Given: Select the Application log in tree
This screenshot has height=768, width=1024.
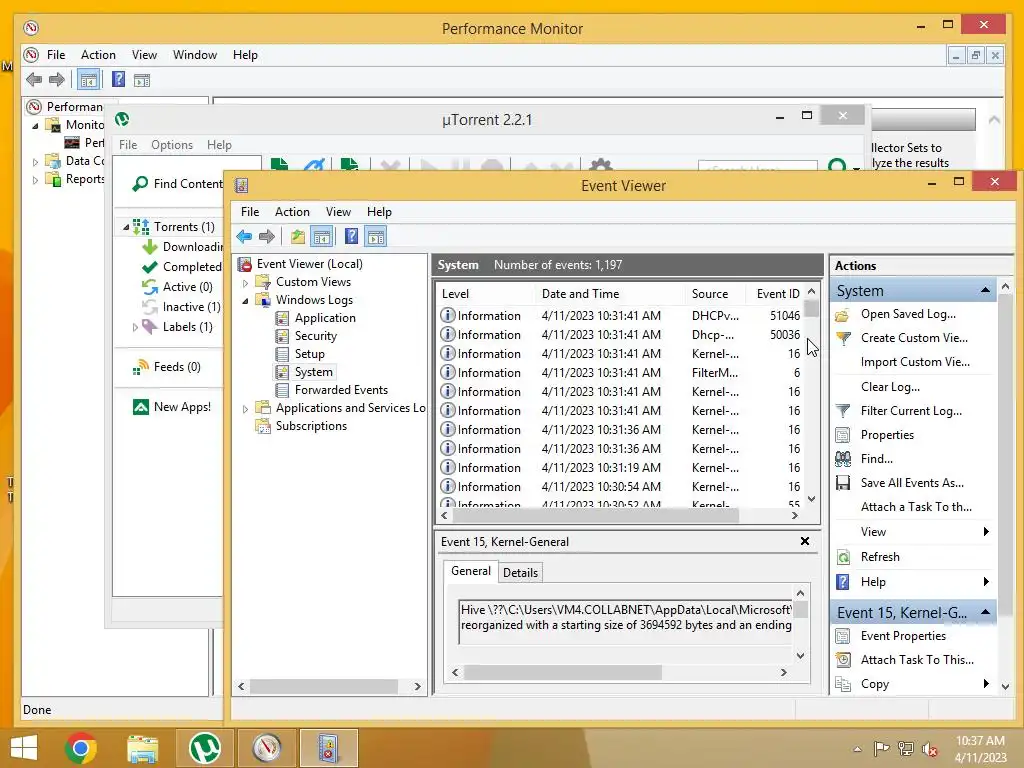Looking at the screenshot, I should 325,318.
